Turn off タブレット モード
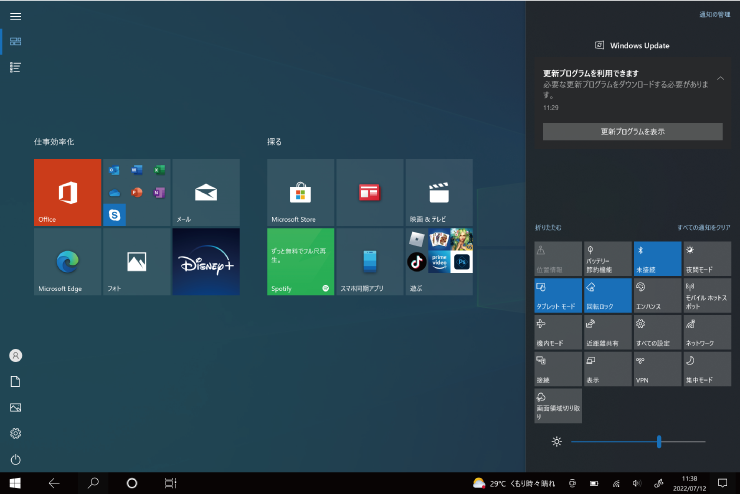740x495 pixels. 558,296
